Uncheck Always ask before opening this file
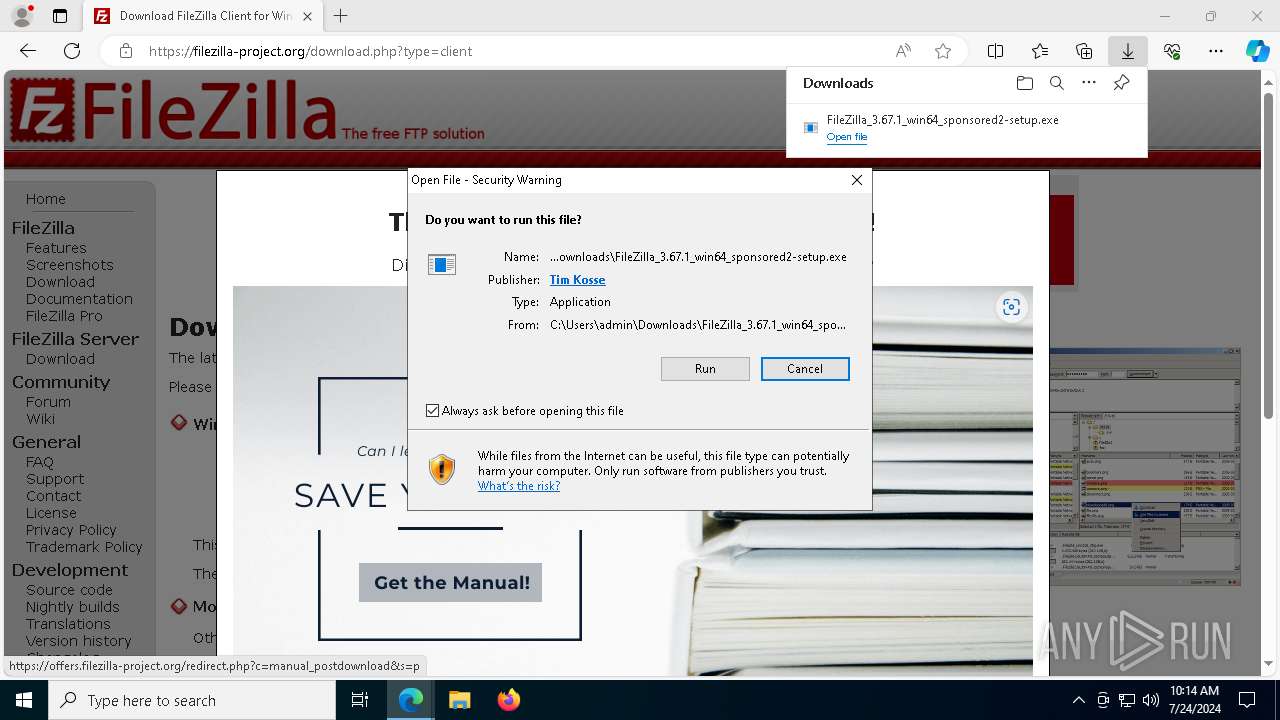 [433, 411]
